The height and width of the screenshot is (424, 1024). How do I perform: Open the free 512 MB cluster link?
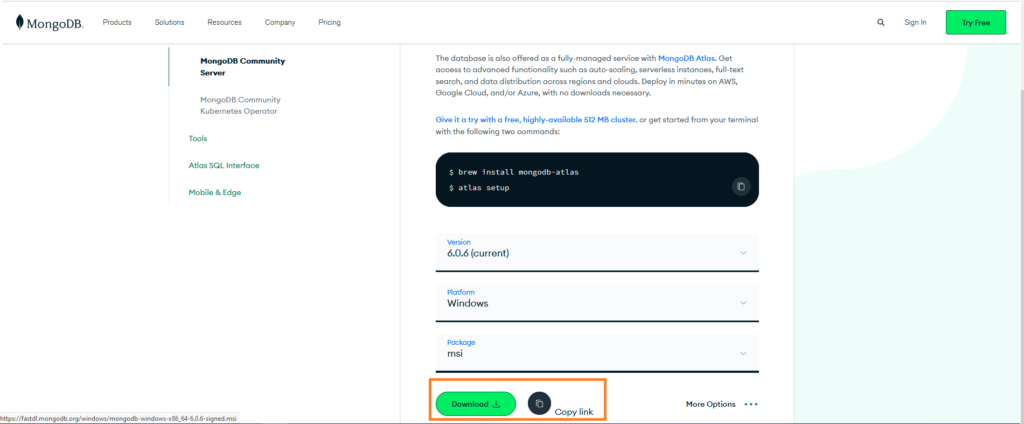[535, 120]
